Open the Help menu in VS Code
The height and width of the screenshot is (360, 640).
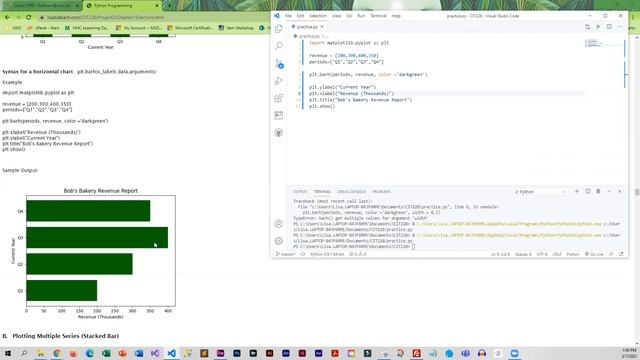(x=396, y=16)
